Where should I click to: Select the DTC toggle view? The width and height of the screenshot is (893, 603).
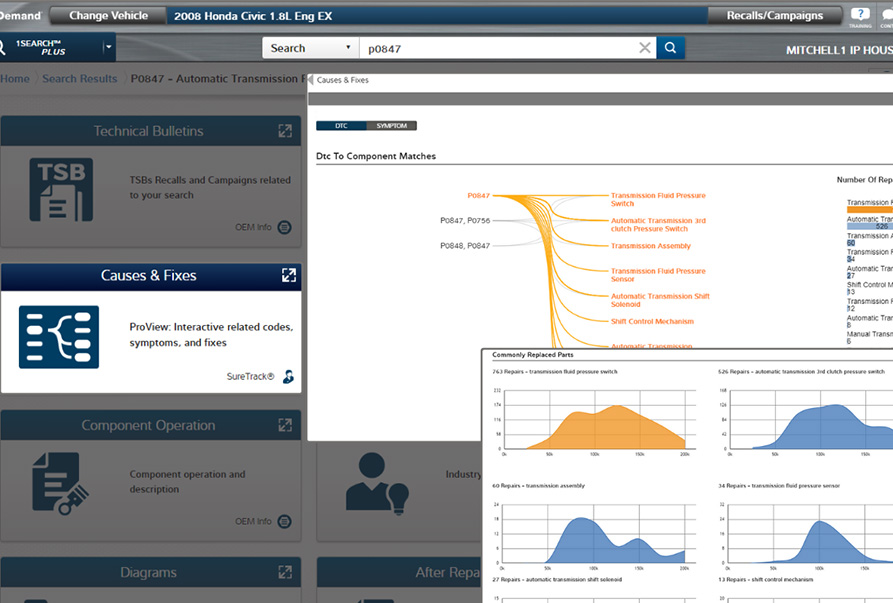coord(341,126)
